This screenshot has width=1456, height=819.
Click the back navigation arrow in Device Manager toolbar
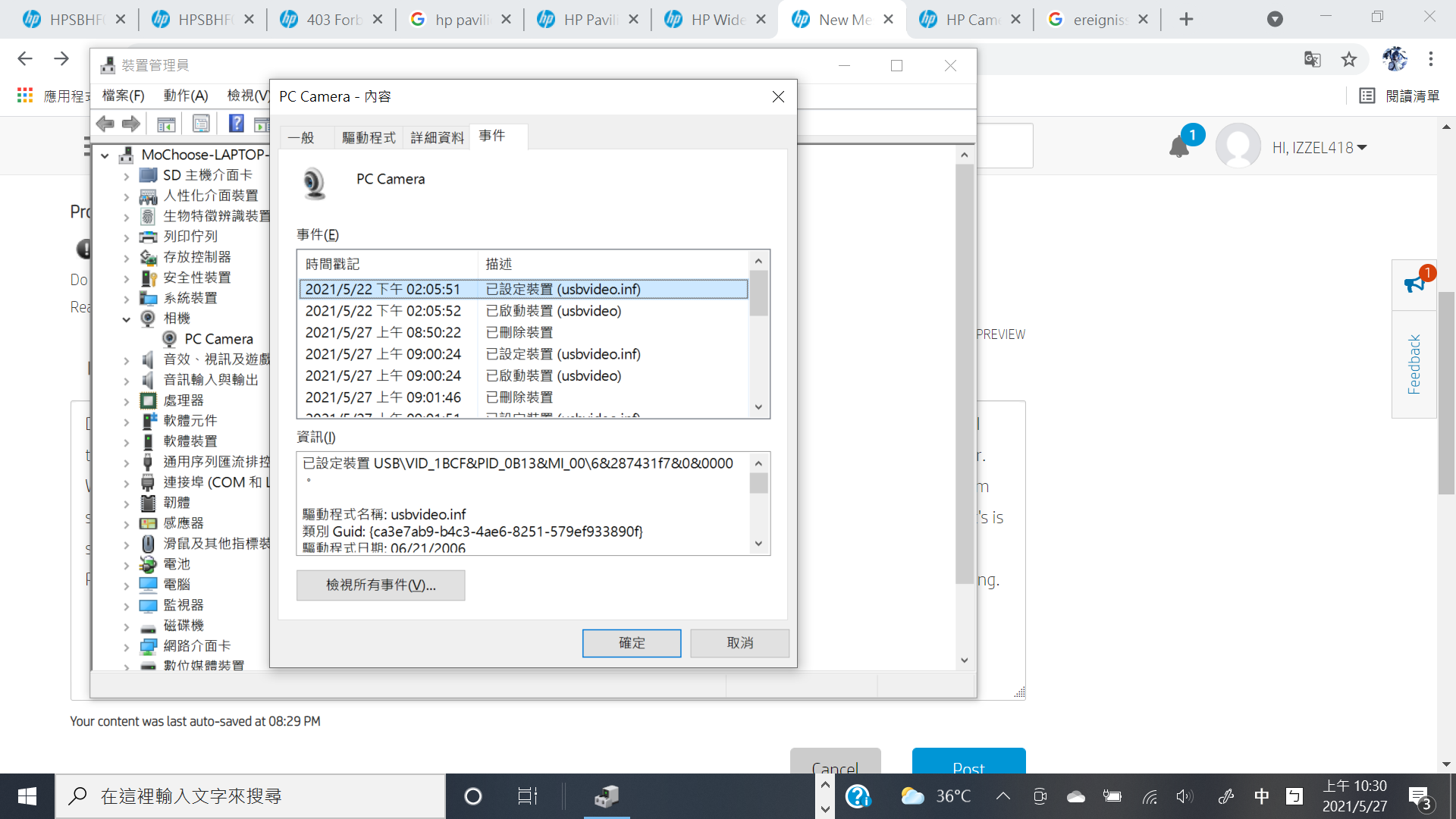[x=105, y=123]
